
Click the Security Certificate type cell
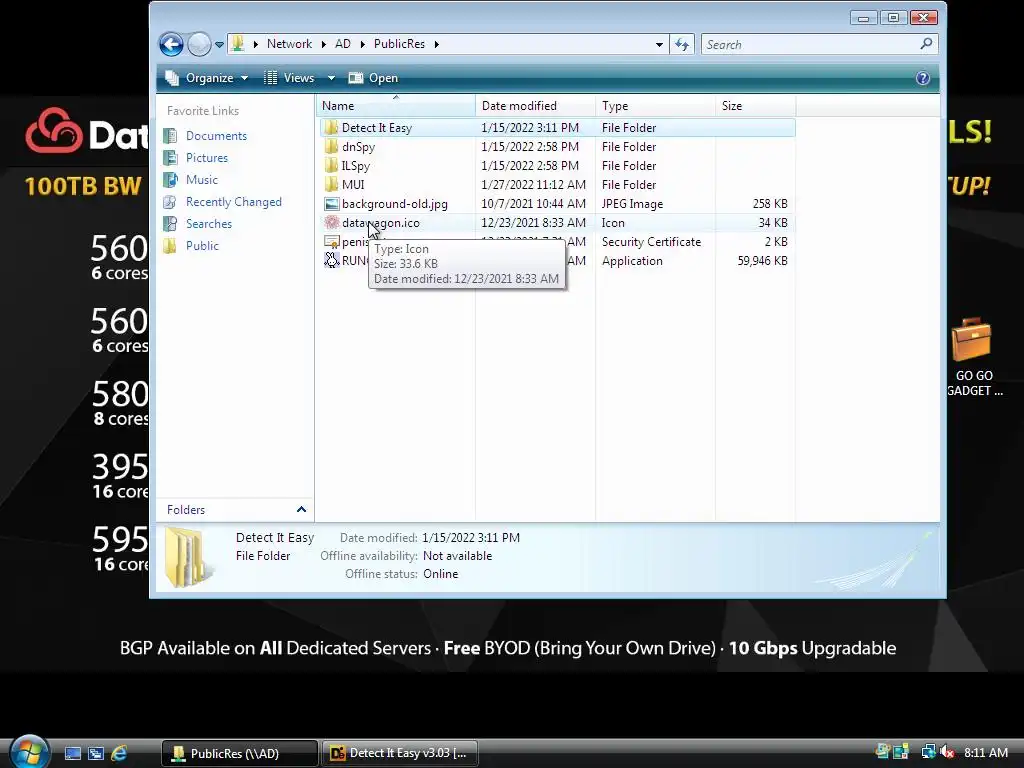651,242
